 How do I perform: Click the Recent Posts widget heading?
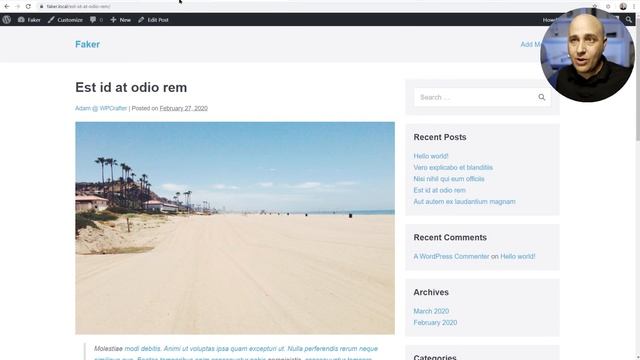(440, 137)
